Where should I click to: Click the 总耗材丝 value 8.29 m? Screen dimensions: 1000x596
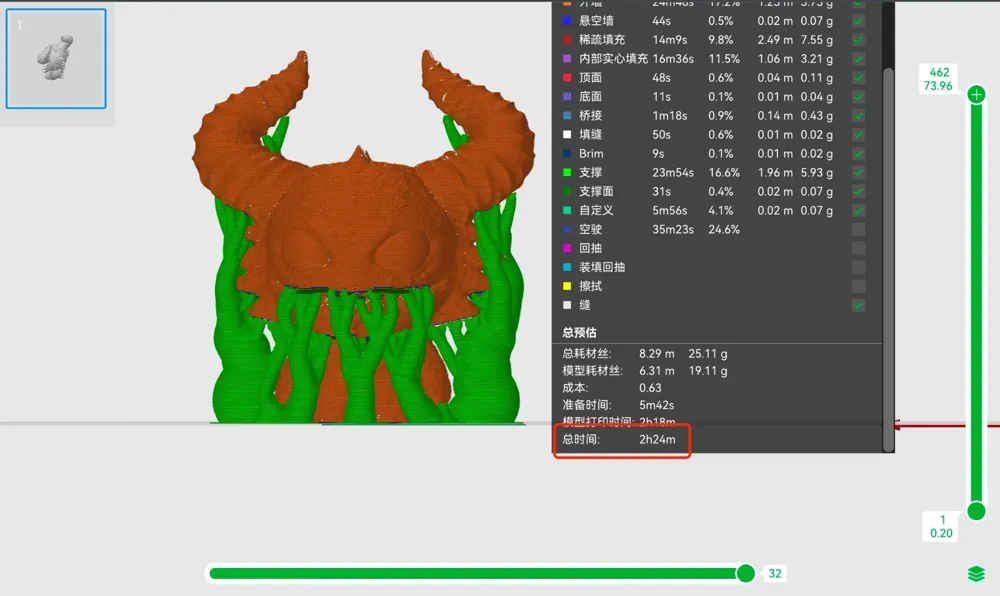656,354
